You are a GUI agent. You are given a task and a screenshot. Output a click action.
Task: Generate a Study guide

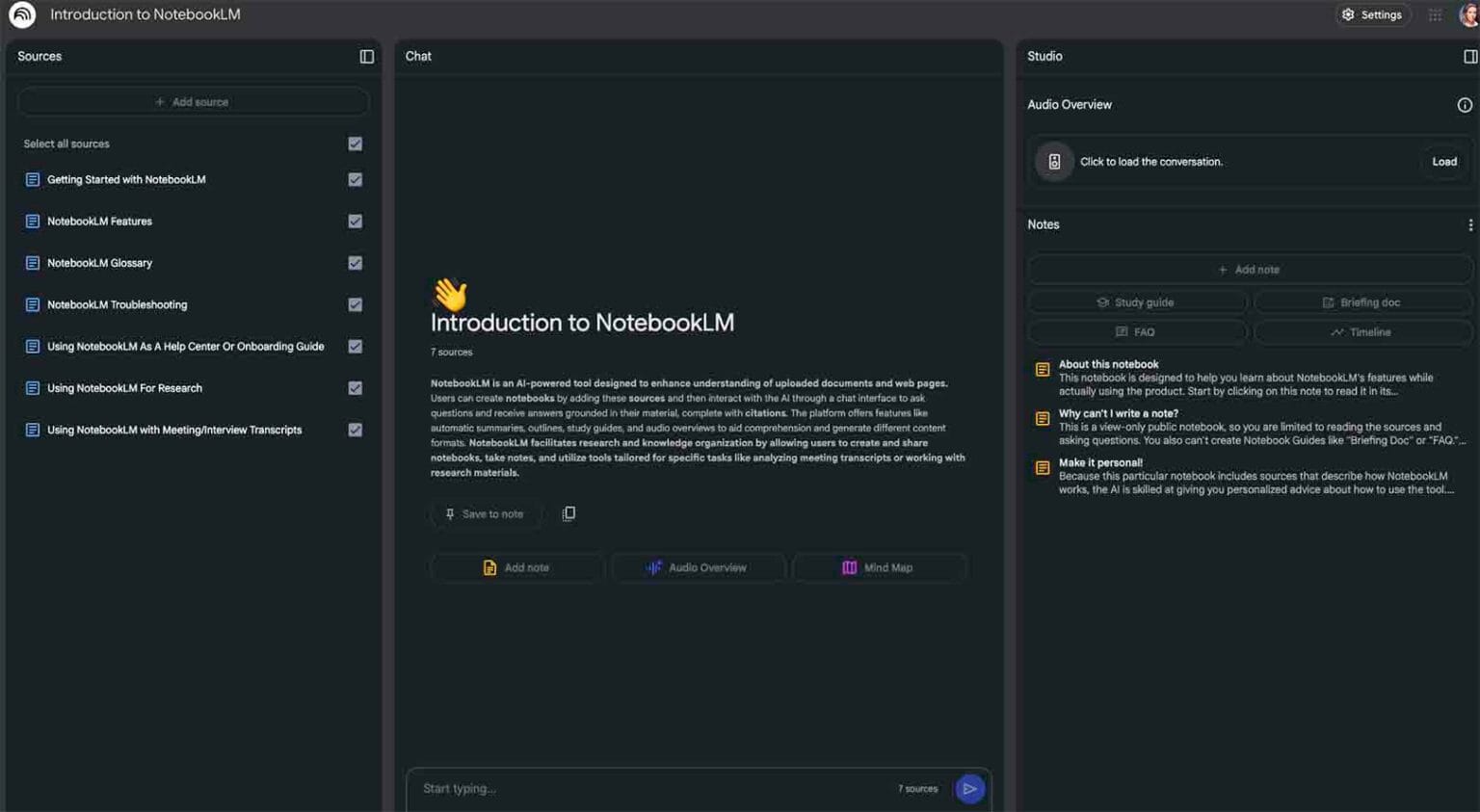click(1137, 302)
